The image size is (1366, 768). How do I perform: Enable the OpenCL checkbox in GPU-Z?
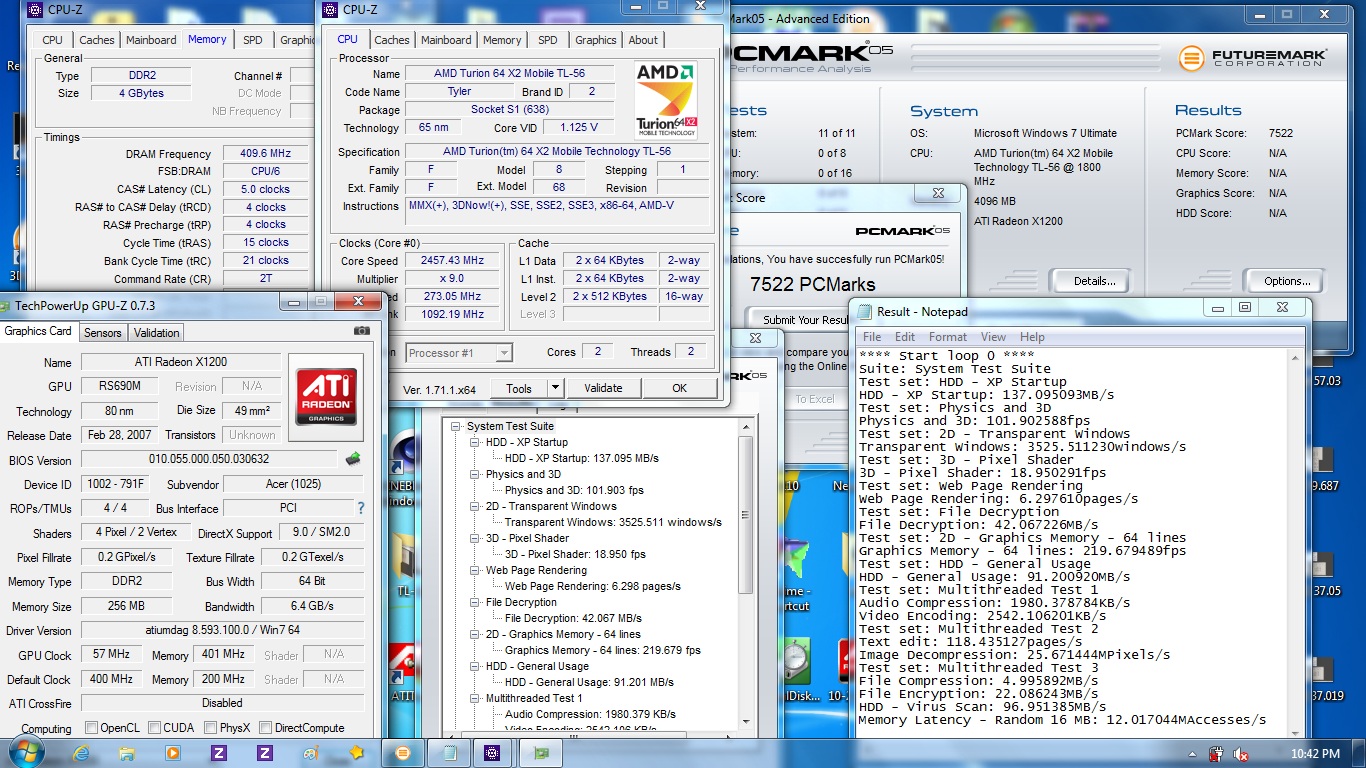(x=91, y=728)
